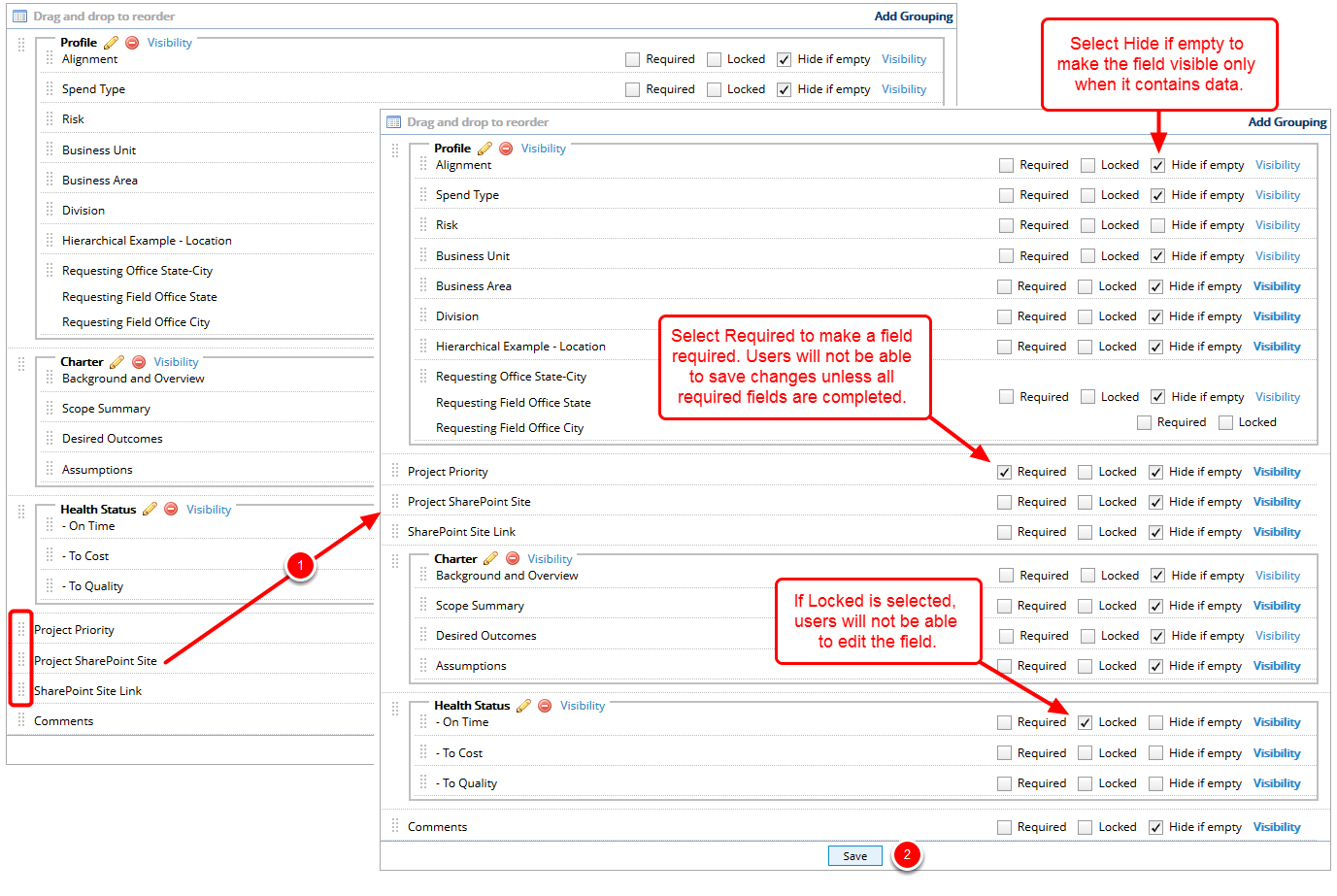Open the Health Status group Visibility link in right panel
This screenshot has height=896, width=1337.
pyautogui.click(x=583, y=706)
